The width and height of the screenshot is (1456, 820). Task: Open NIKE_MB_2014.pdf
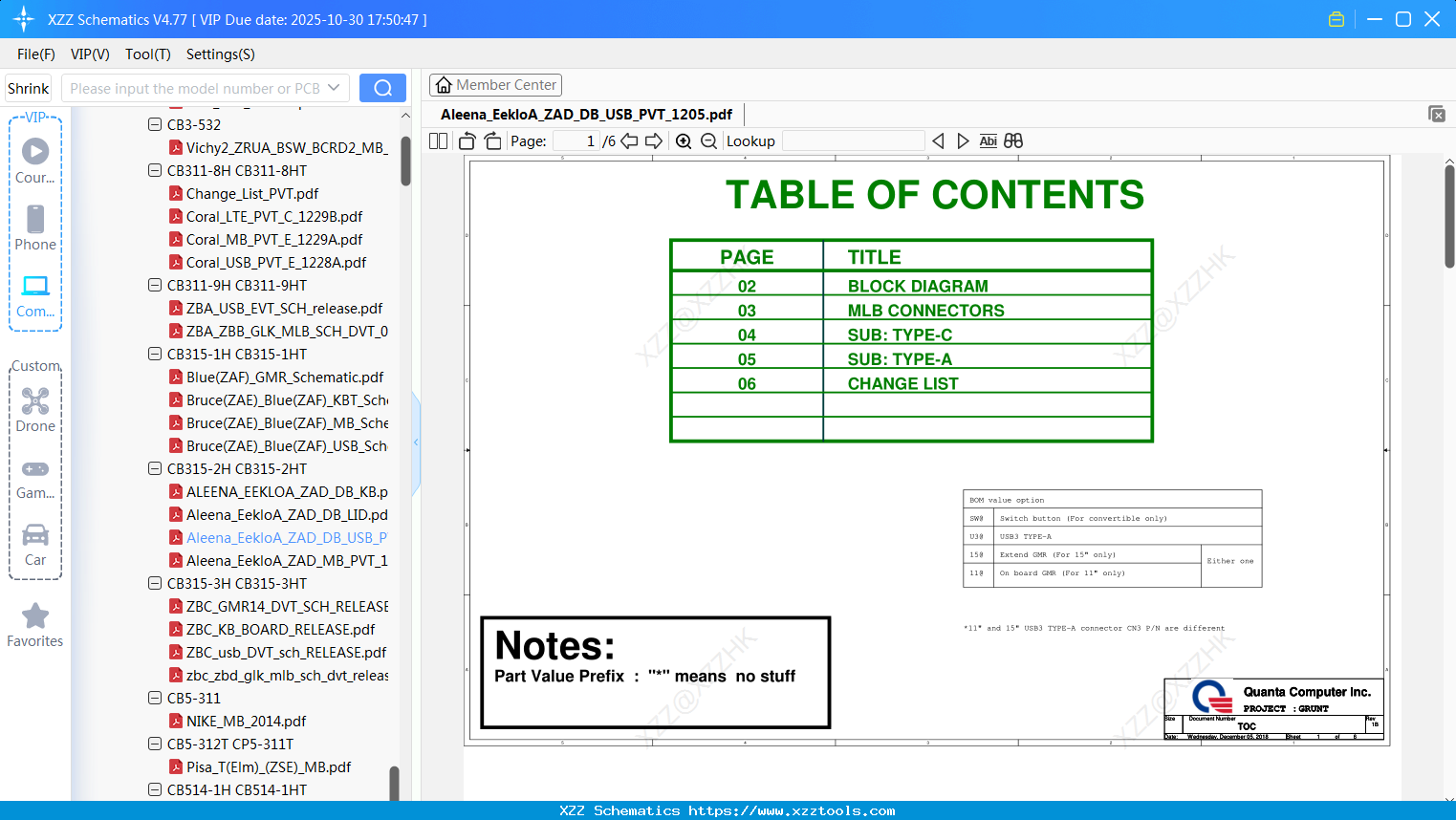(238, 721)
